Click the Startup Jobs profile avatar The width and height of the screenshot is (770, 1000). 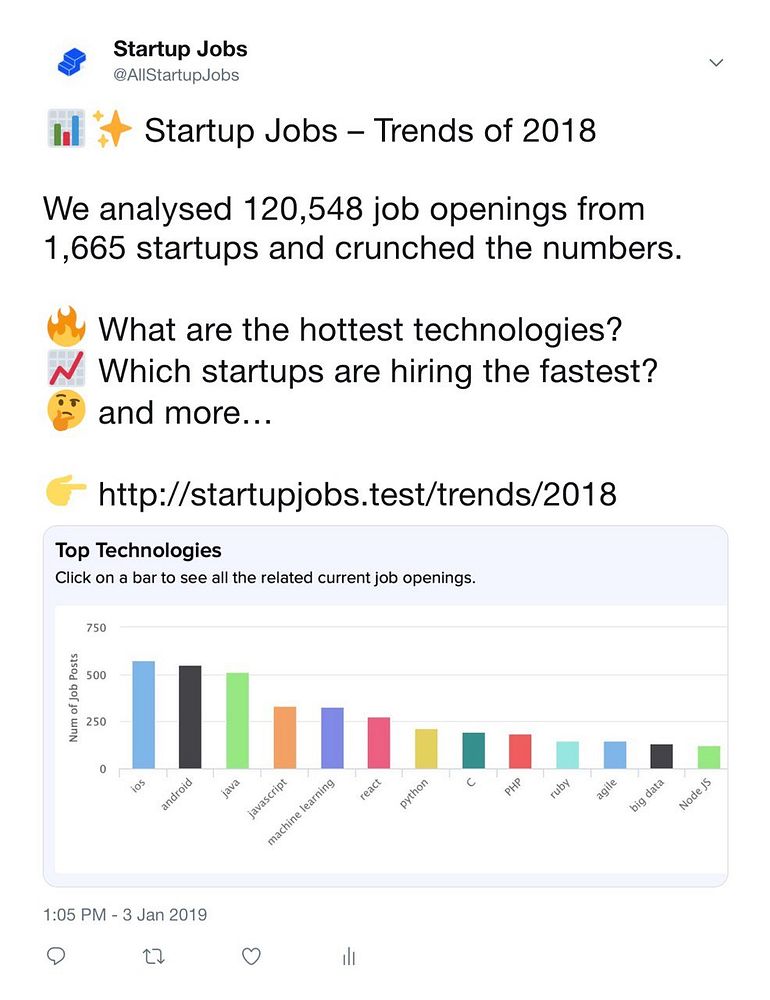pos(72,61)
